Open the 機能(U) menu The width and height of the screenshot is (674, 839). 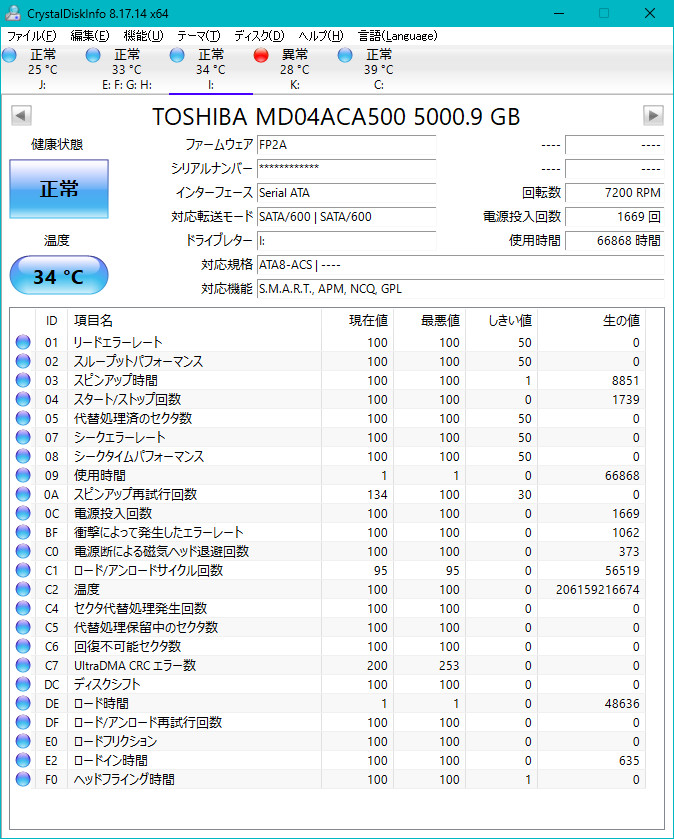143,36
